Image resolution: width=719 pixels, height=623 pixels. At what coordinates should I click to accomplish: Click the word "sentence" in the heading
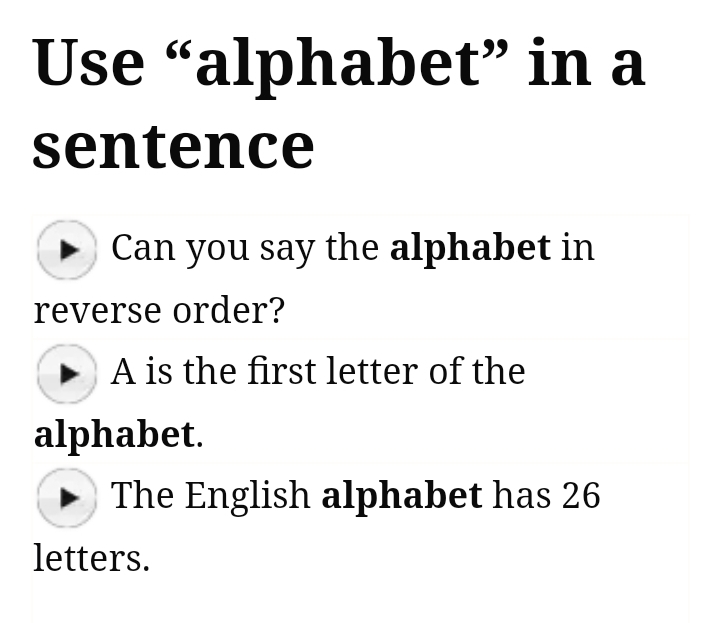pos(173,146)
